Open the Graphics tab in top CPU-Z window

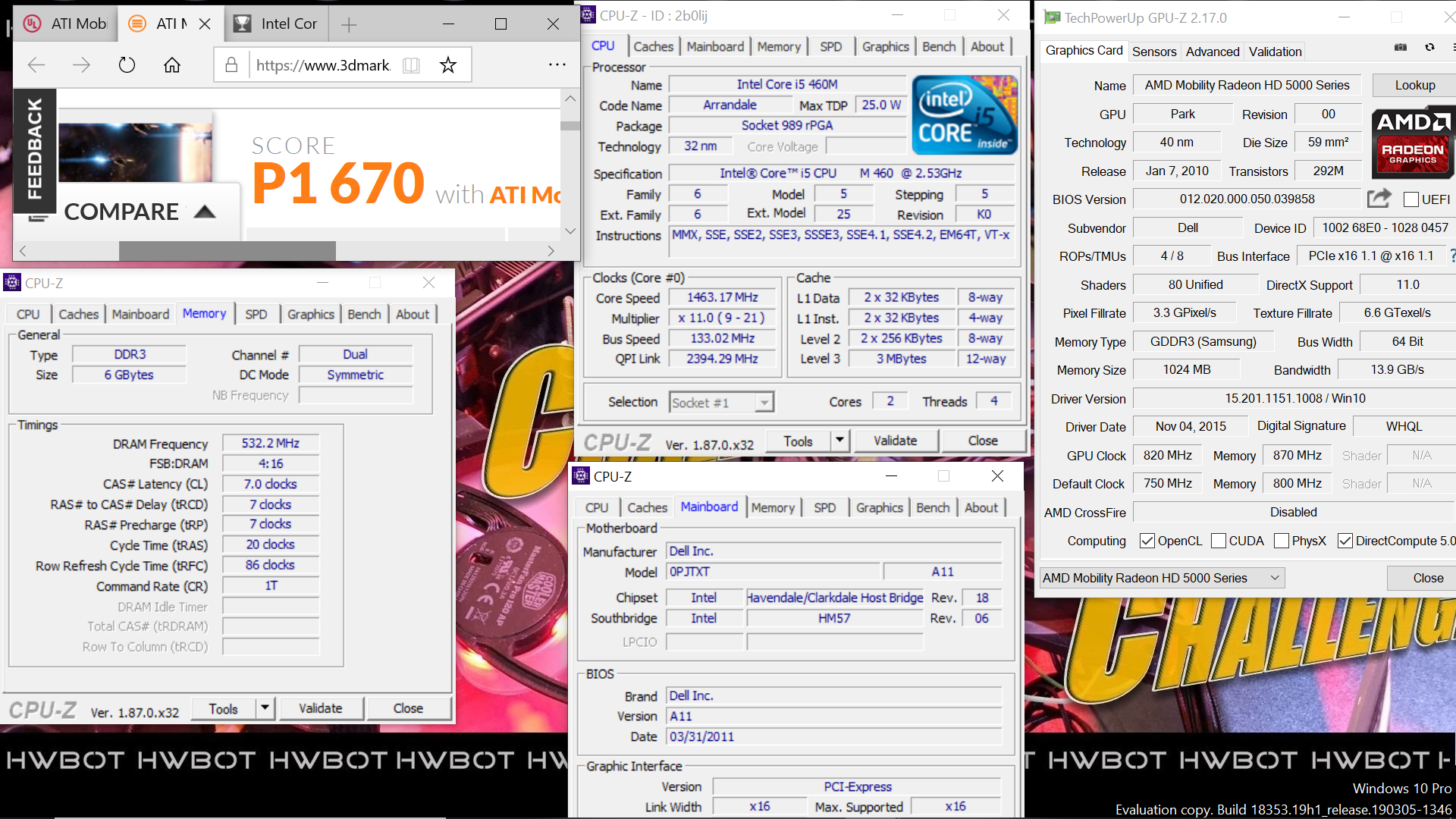pos(885,46)
